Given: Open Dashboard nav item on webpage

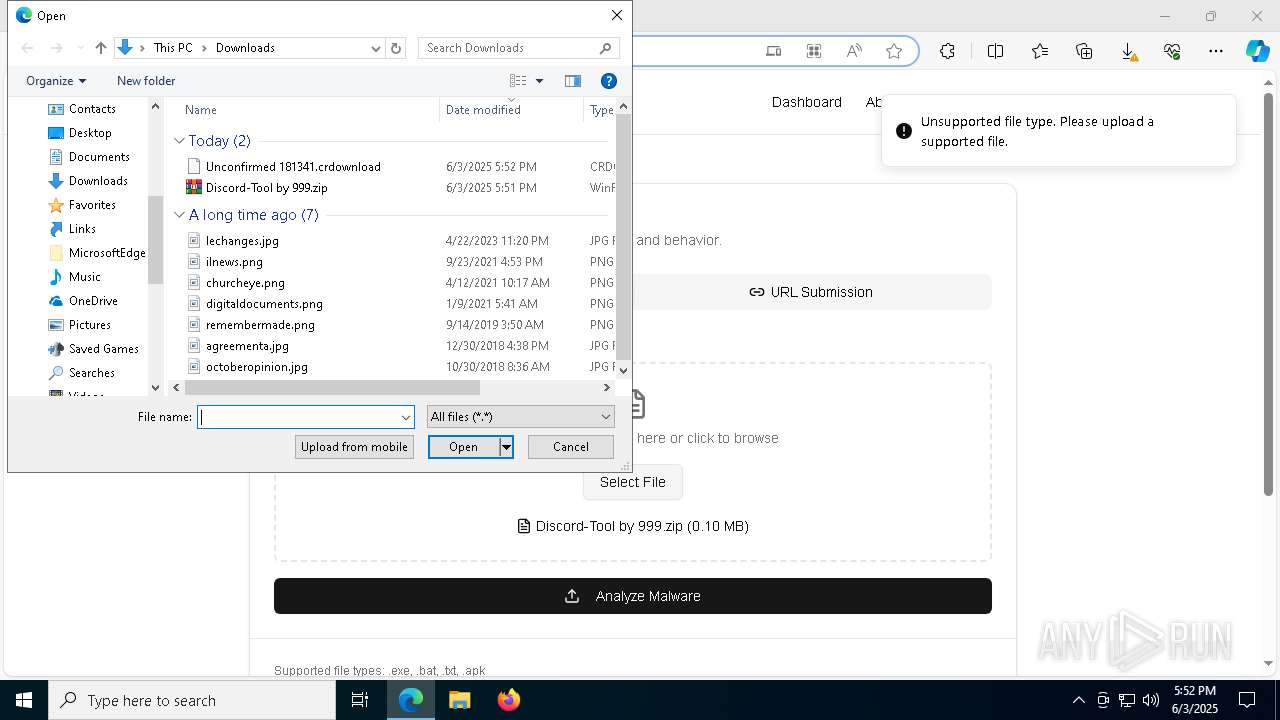Looking at the screenshot, I should click(806, 102).
